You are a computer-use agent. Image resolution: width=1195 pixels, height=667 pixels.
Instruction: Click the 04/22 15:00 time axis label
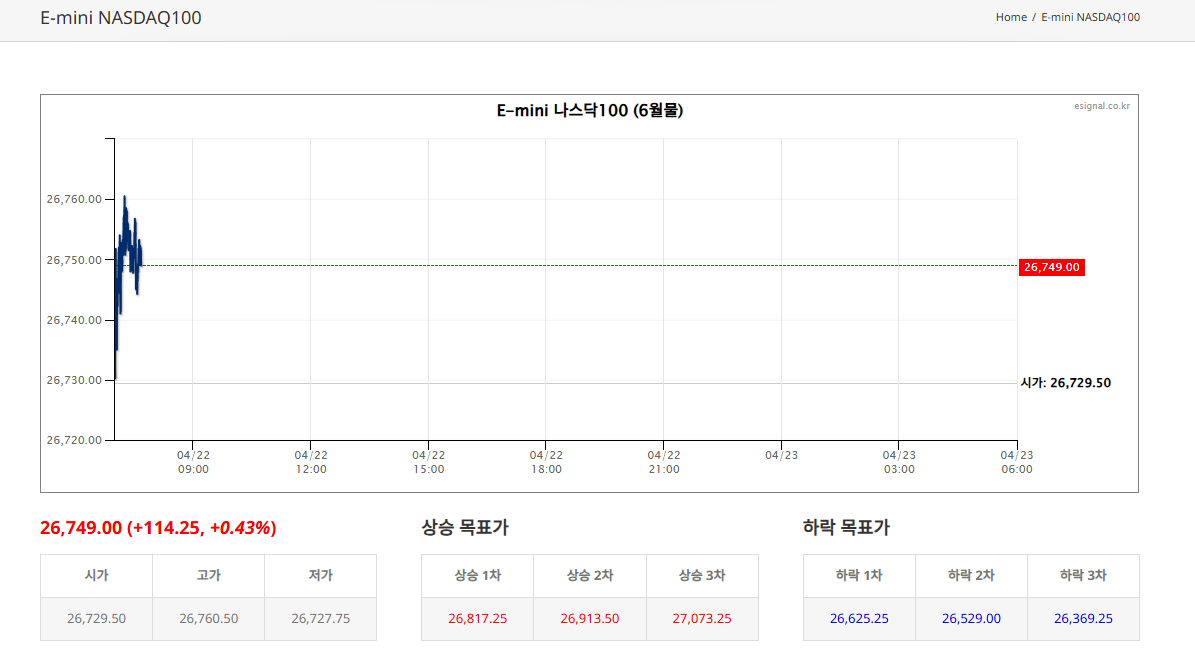coord(428,462)
